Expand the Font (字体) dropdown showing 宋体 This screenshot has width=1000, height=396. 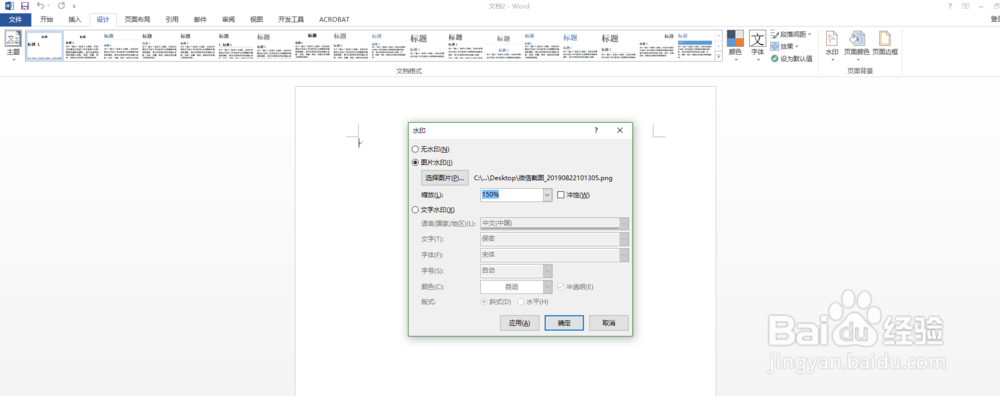(x=624, y=254)
